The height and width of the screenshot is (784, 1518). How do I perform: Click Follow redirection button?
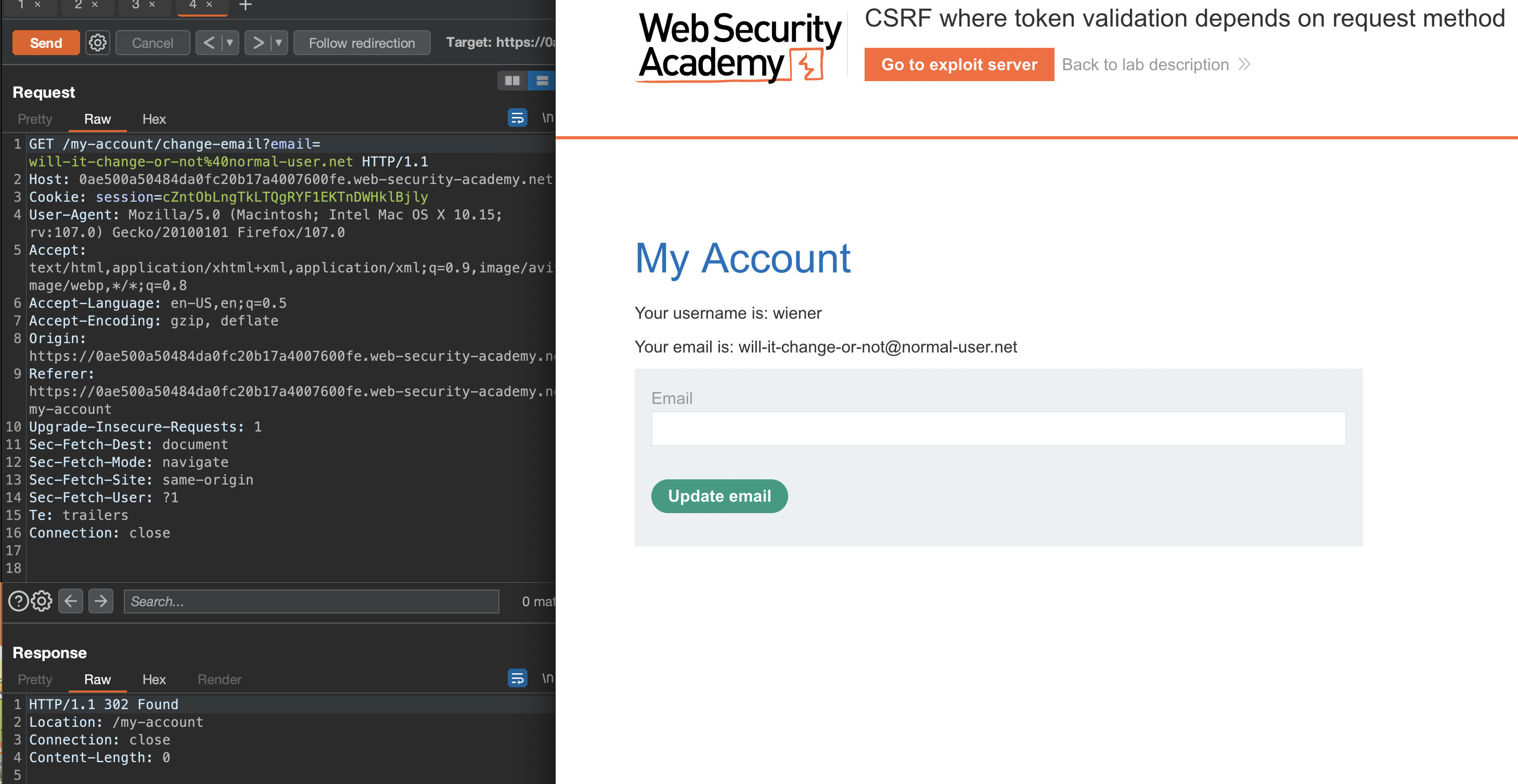coord(361,43)
